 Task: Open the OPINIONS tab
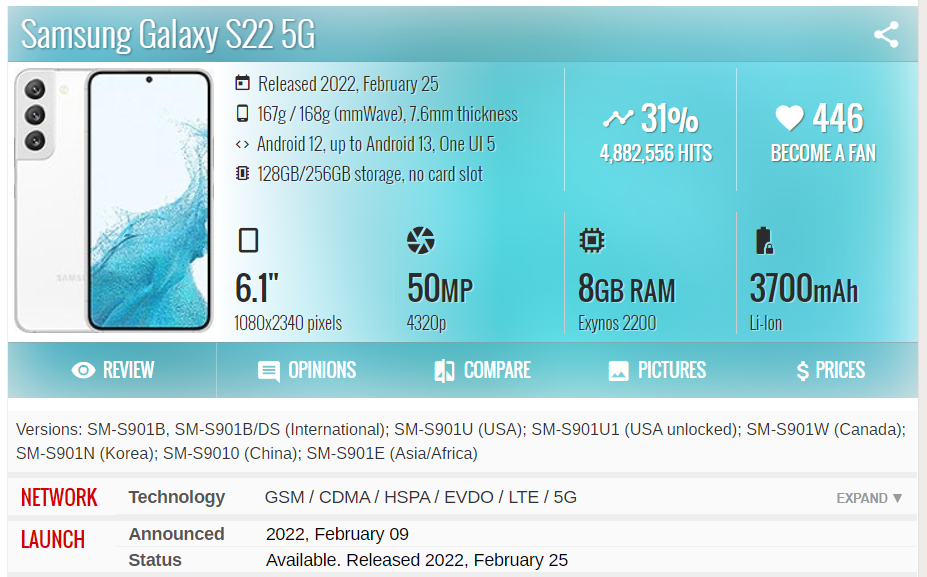pos(307,371)
